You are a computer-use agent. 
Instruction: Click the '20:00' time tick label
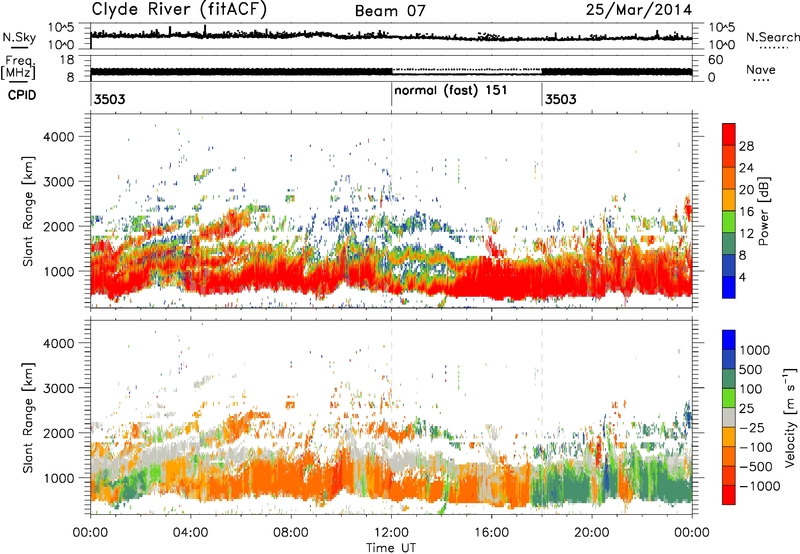point(591,533)
